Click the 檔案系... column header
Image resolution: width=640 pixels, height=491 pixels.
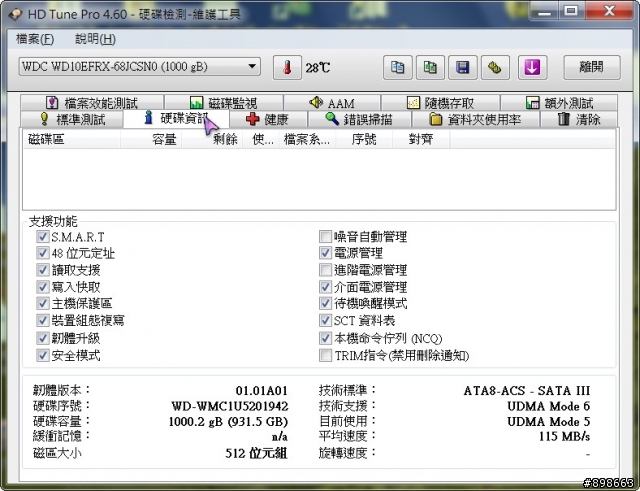click(x=307, y=140)
